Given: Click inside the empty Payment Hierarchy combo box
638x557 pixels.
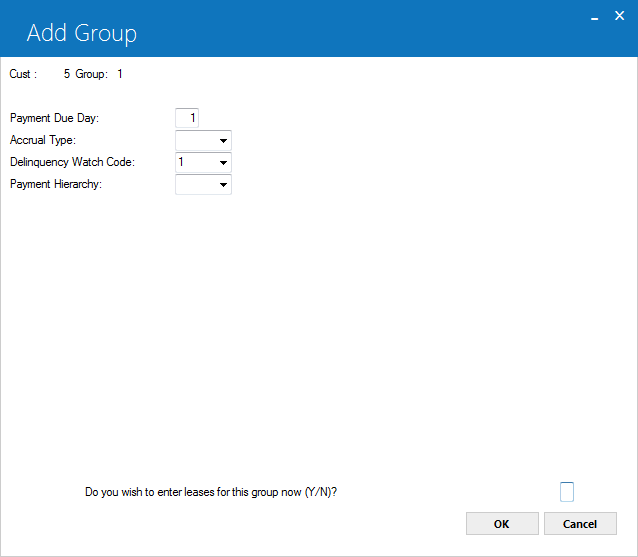Looking at the screenshot, I should click(196, 184).
